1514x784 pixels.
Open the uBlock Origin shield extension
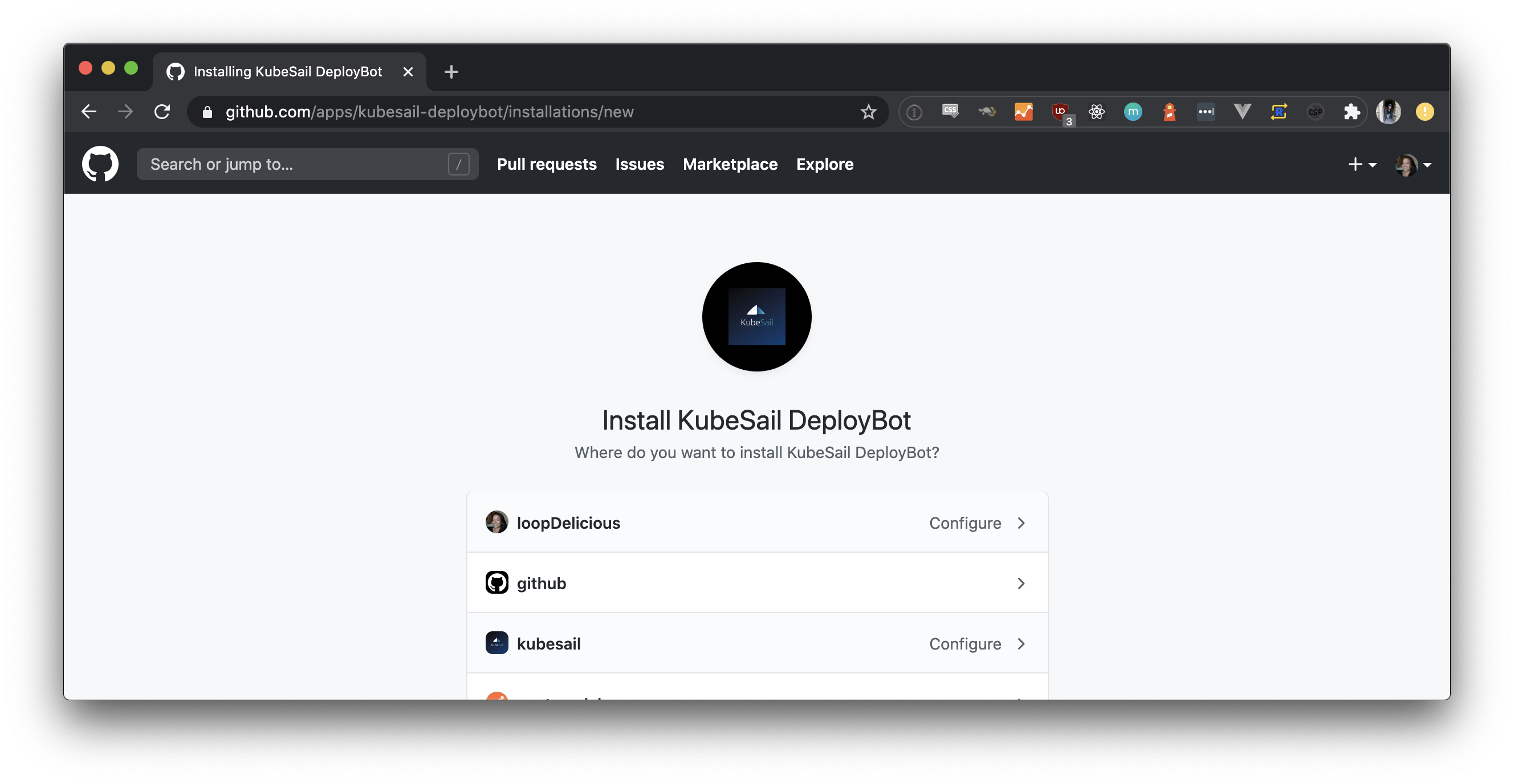(x=1061, y=112)
